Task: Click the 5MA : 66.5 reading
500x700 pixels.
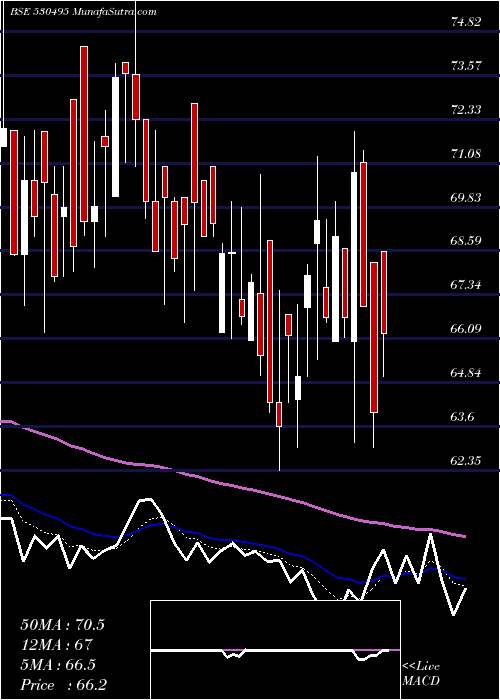Action: (x=58, y=665)
